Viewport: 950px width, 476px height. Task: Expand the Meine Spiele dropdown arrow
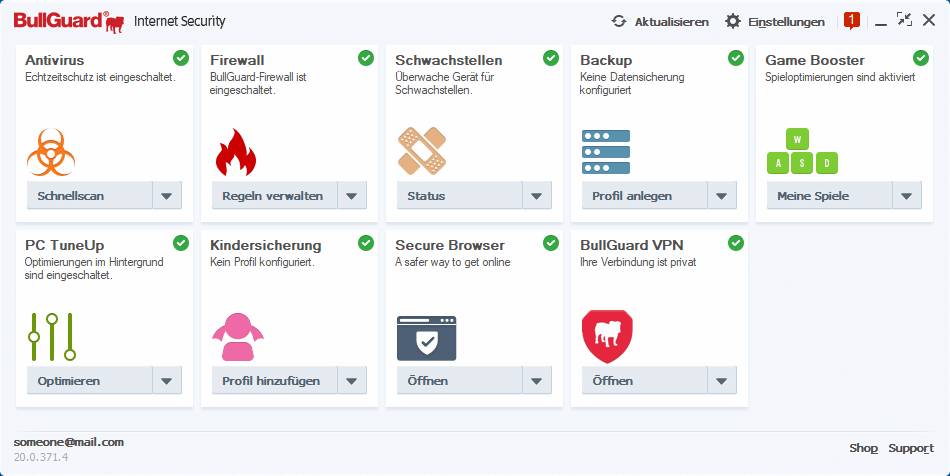907,196
